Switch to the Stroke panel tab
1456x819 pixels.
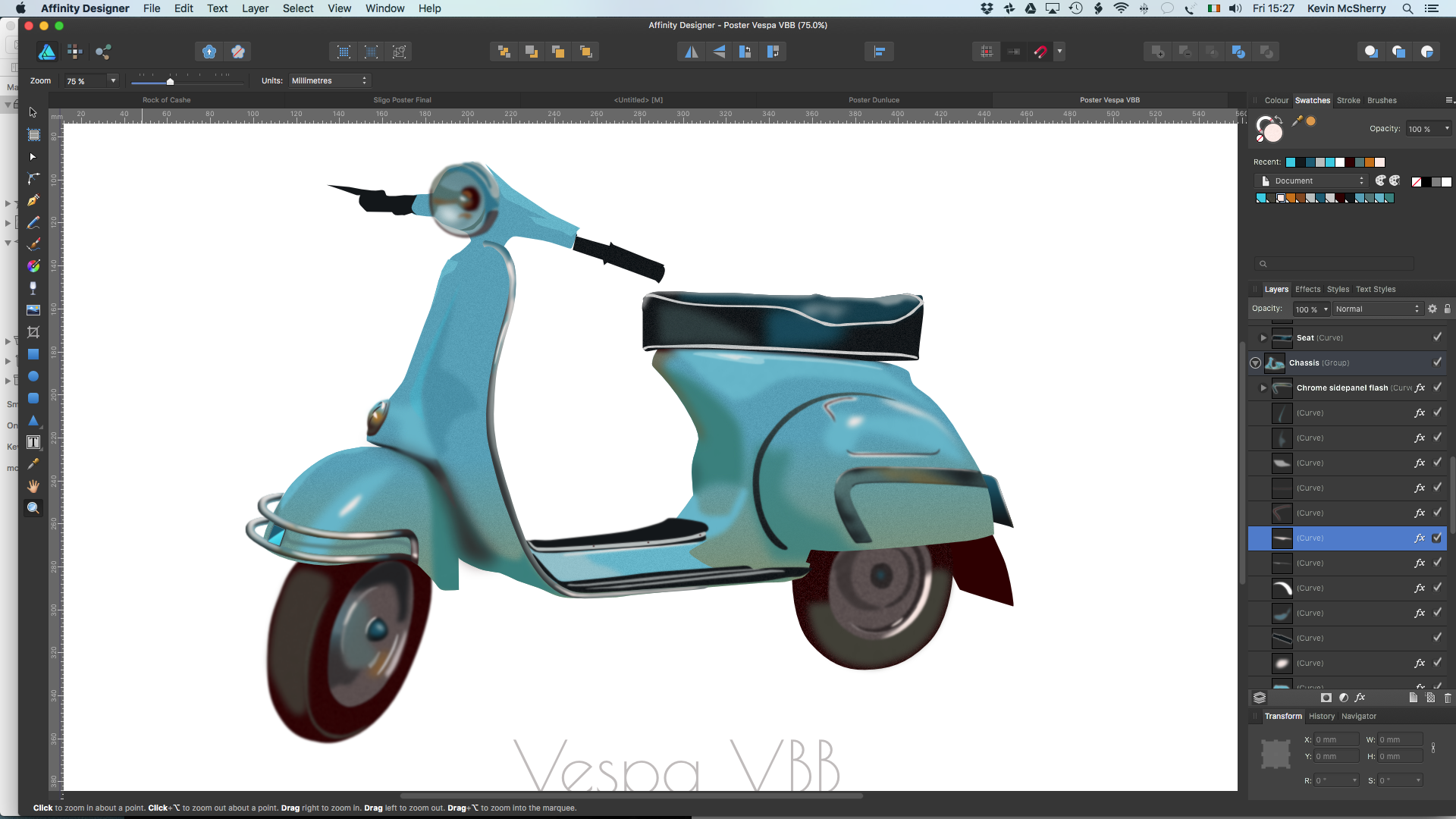coord(1348,100)
